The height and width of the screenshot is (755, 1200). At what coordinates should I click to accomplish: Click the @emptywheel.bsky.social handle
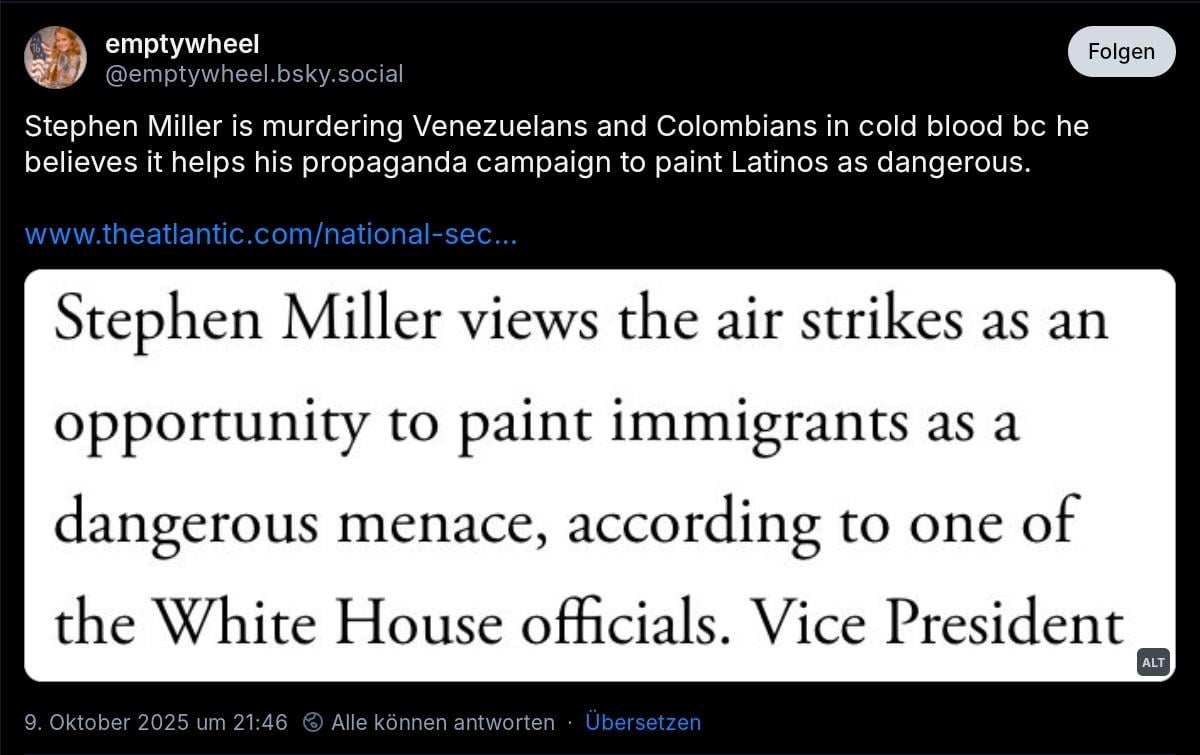[254, 74]
